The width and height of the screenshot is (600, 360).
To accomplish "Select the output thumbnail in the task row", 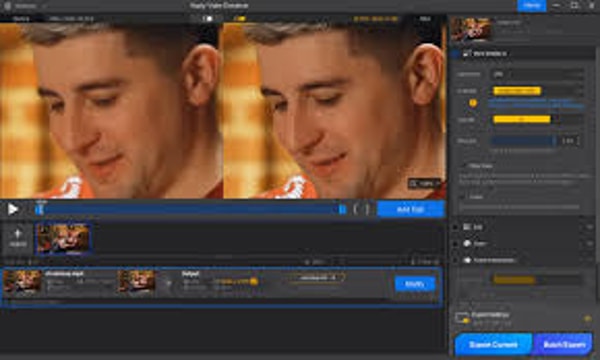I will coord(137,281).
